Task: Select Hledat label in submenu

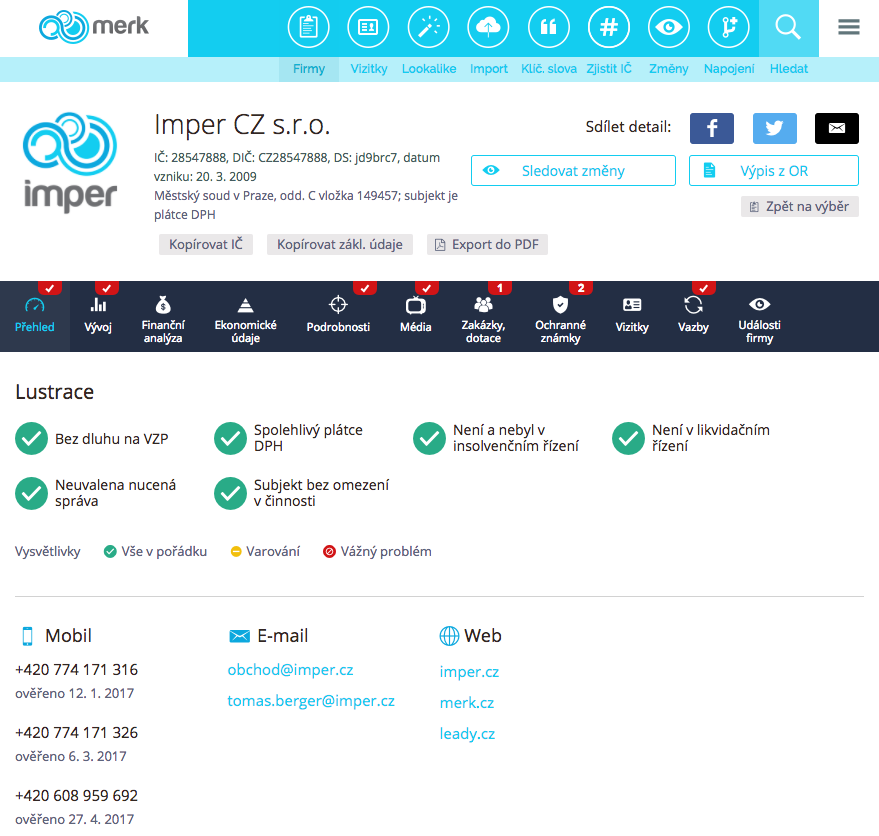Action: click(x=789, y=69)
